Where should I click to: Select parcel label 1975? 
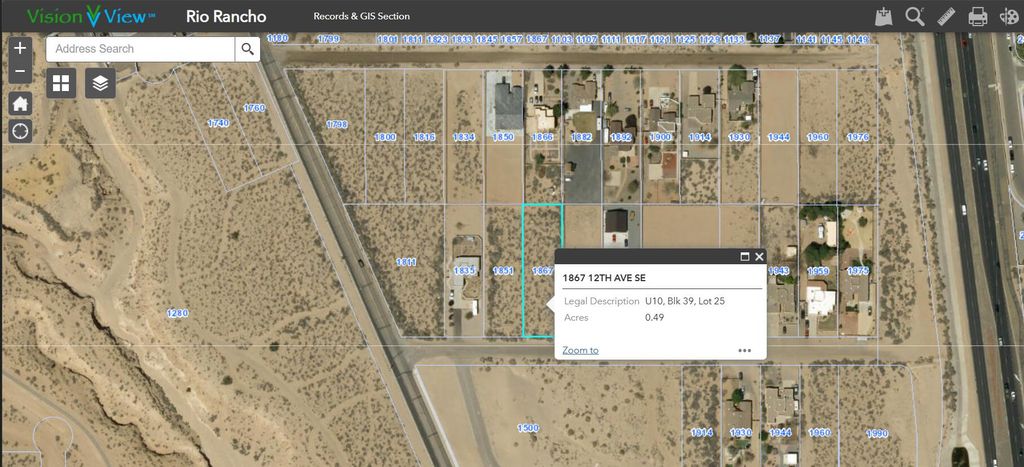coord(857,270)
